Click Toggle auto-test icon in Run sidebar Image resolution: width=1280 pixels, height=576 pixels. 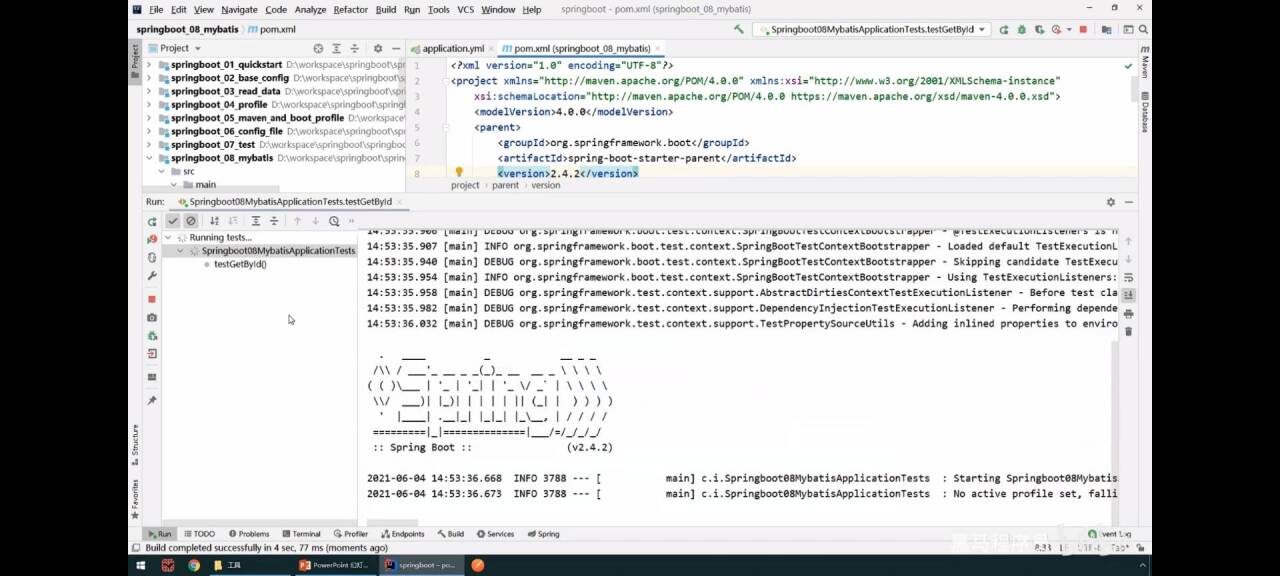[x=152, y=257]
